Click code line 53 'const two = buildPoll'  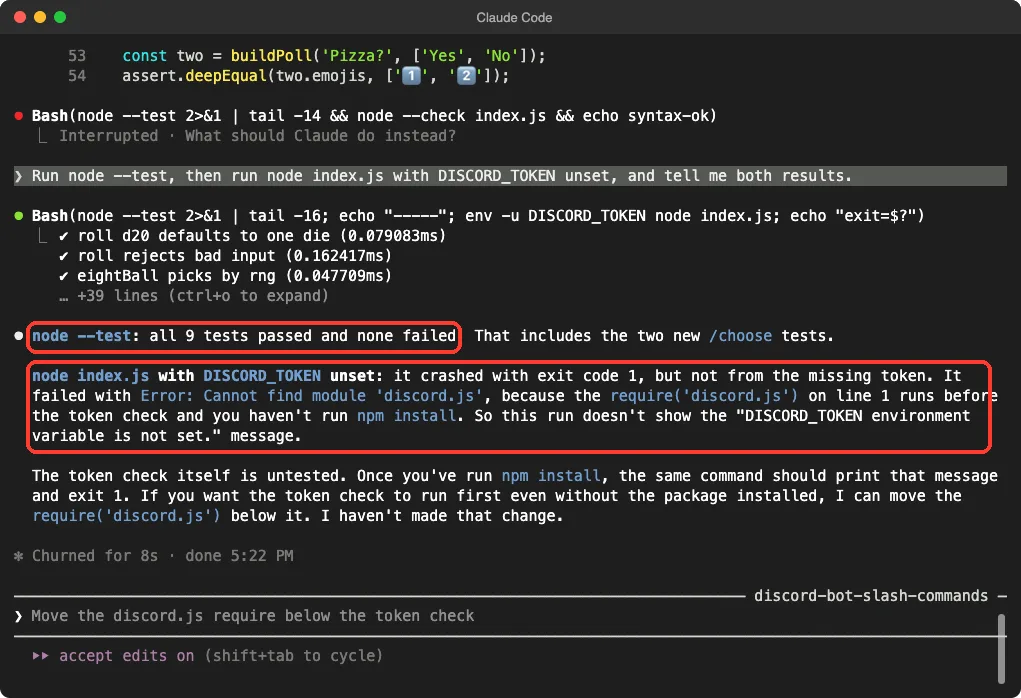(333, 56)
